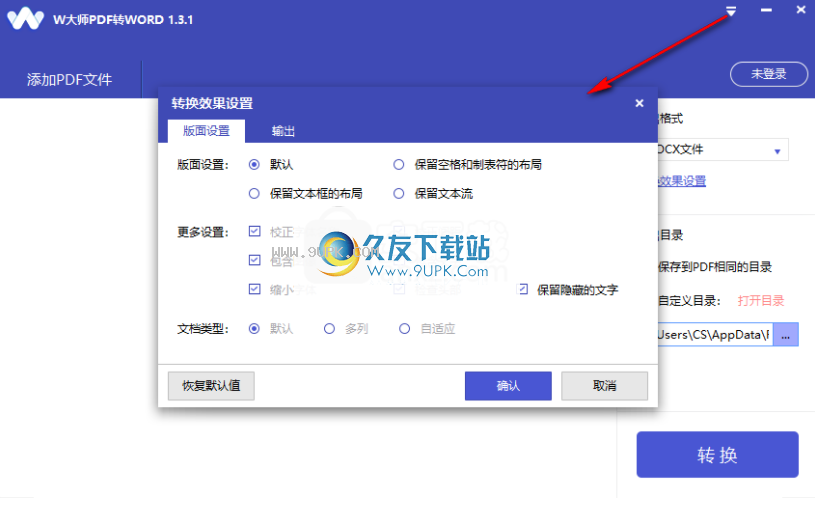Click the large 转换 button
Screen dimensions: 815x509
(x=717, y=455)
